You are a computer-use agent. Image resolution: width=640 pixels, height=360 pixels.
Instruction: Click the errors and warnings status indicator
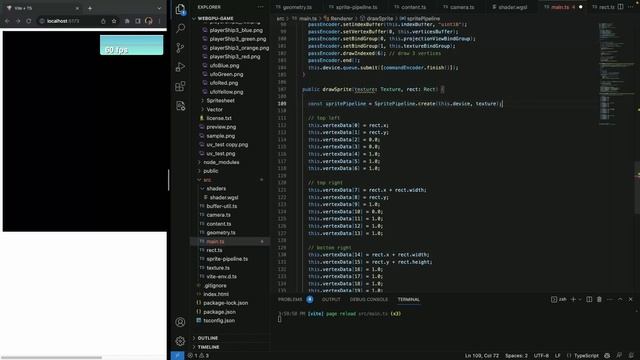tap(198, 356)
